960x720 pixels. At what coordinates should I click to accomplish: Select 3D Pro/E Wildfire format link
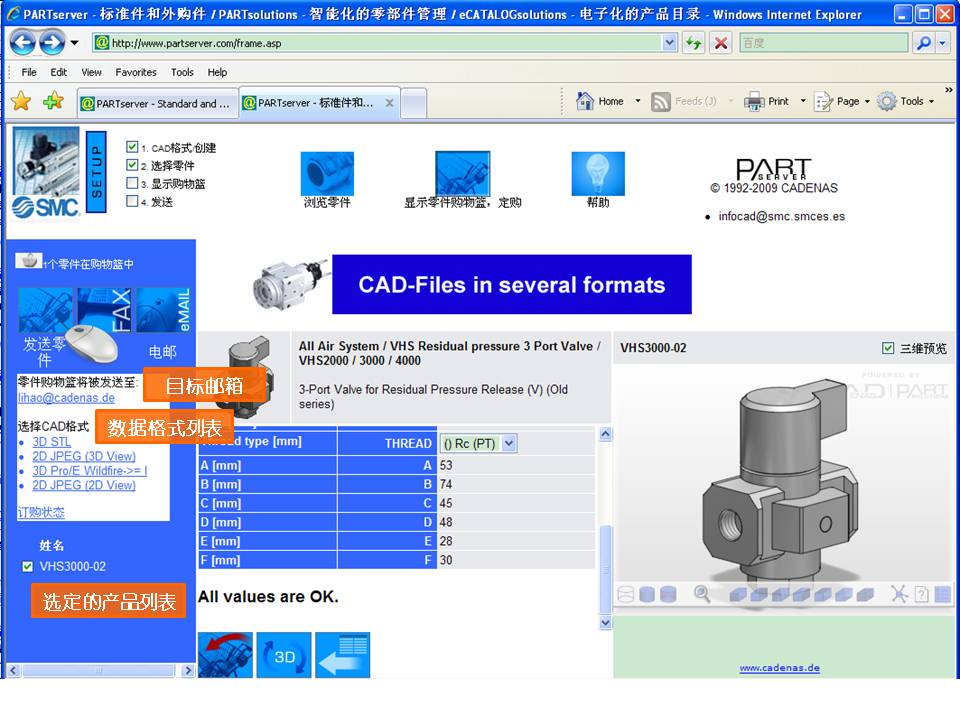coord(89,471)
